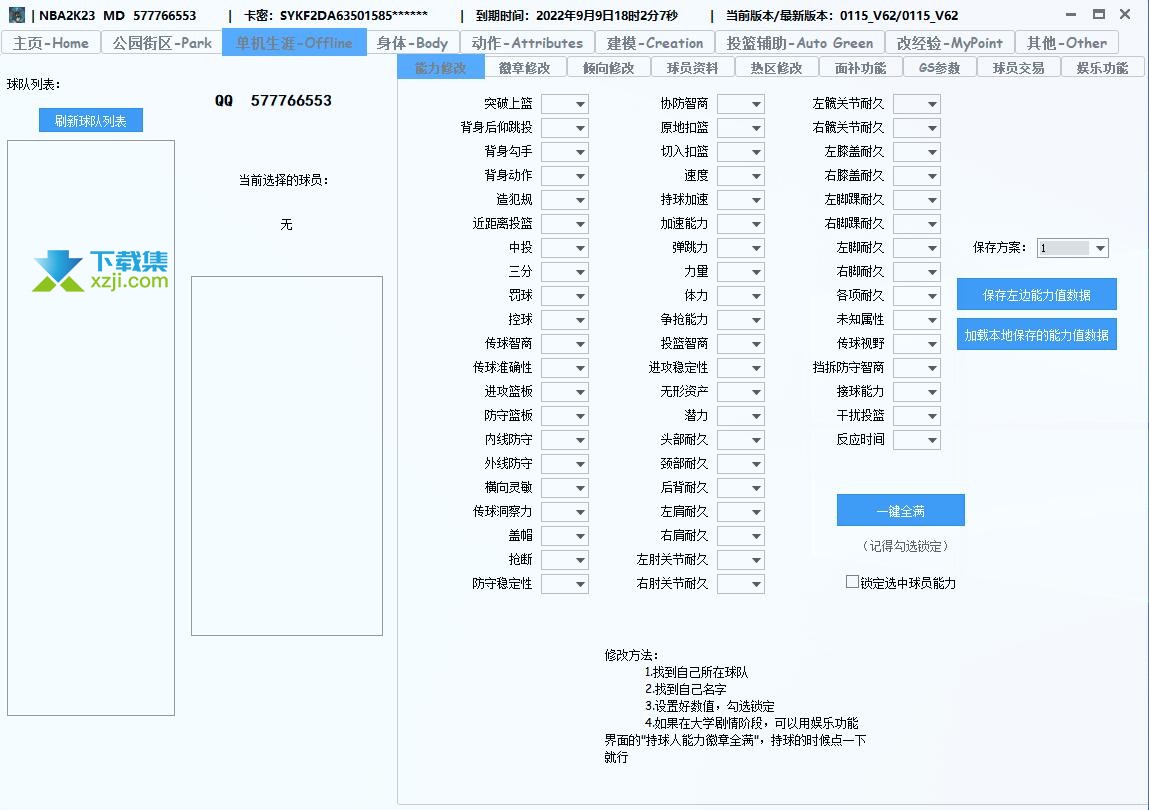This screenshot has height=810, width=1149.
Task: Open the 投篮辅助-Auto Green tab
Action: (799, 43)
